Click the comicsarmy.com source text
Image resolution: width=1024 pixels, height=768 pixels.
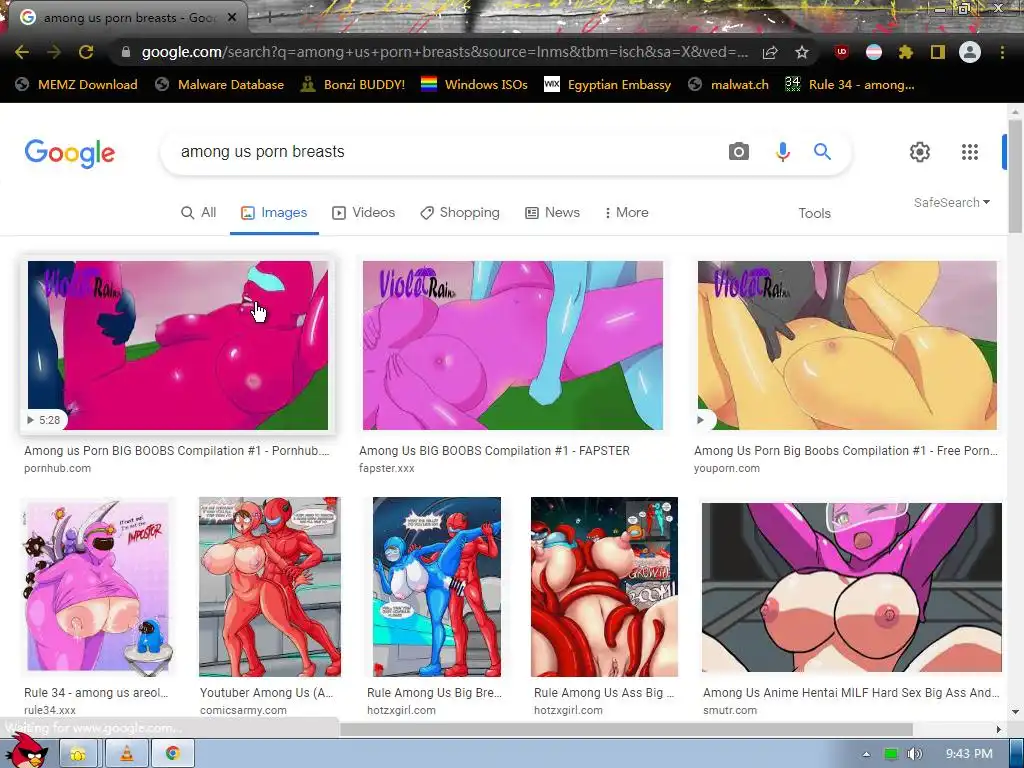coord(243,711)
